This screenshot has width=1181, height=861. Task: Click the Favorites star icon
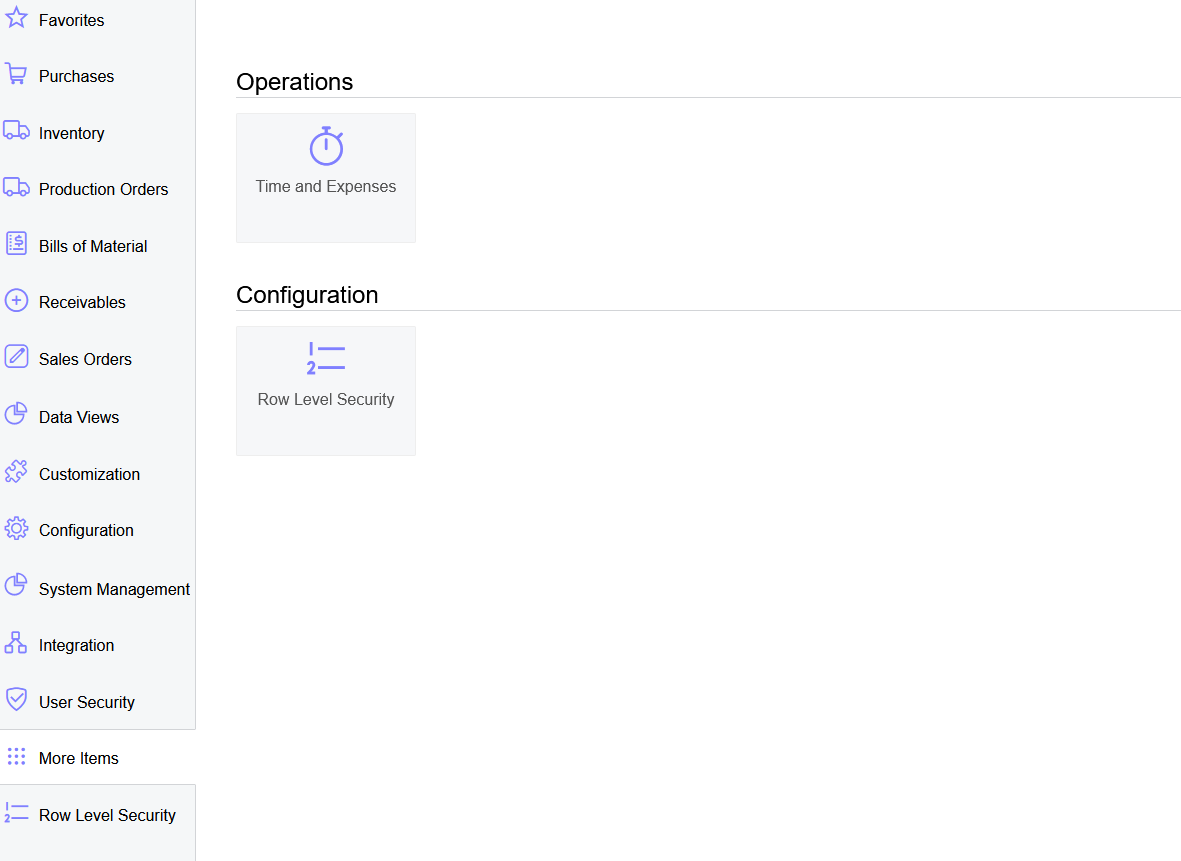(16, 17)
